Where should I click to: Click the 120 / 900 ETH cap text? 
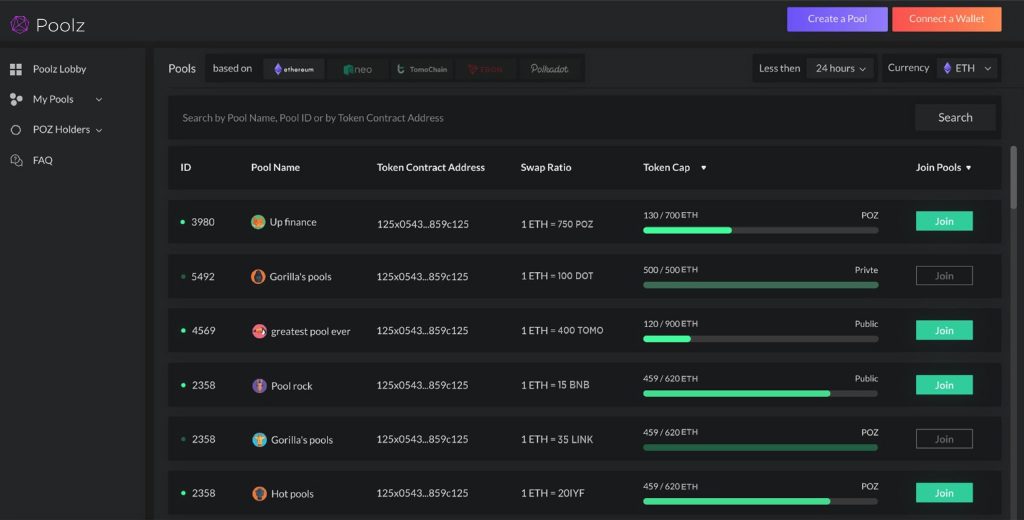point(671,324)
